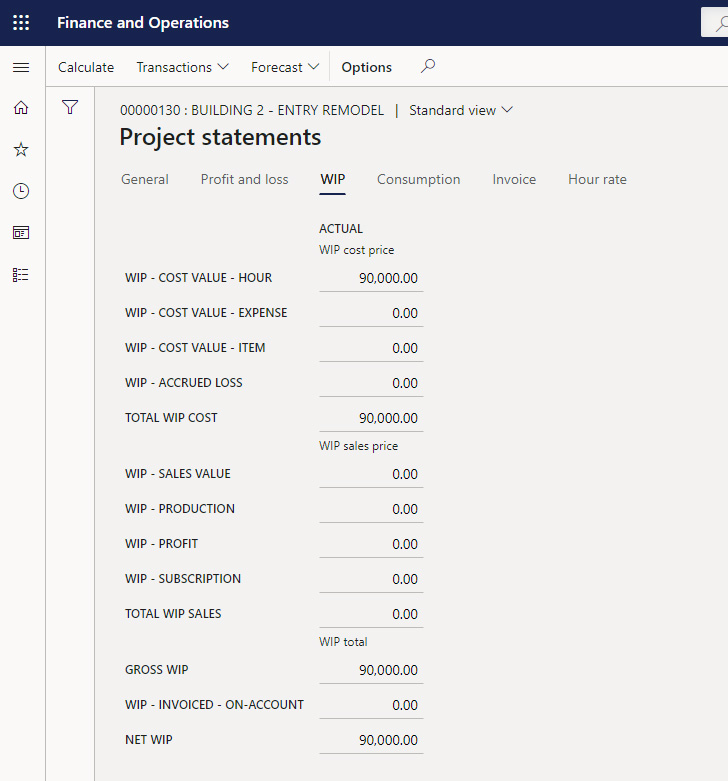Click WIP - ACCRUED LOSS amount field
This screenshot has width=728, height=781.
(x=371, y=383)
